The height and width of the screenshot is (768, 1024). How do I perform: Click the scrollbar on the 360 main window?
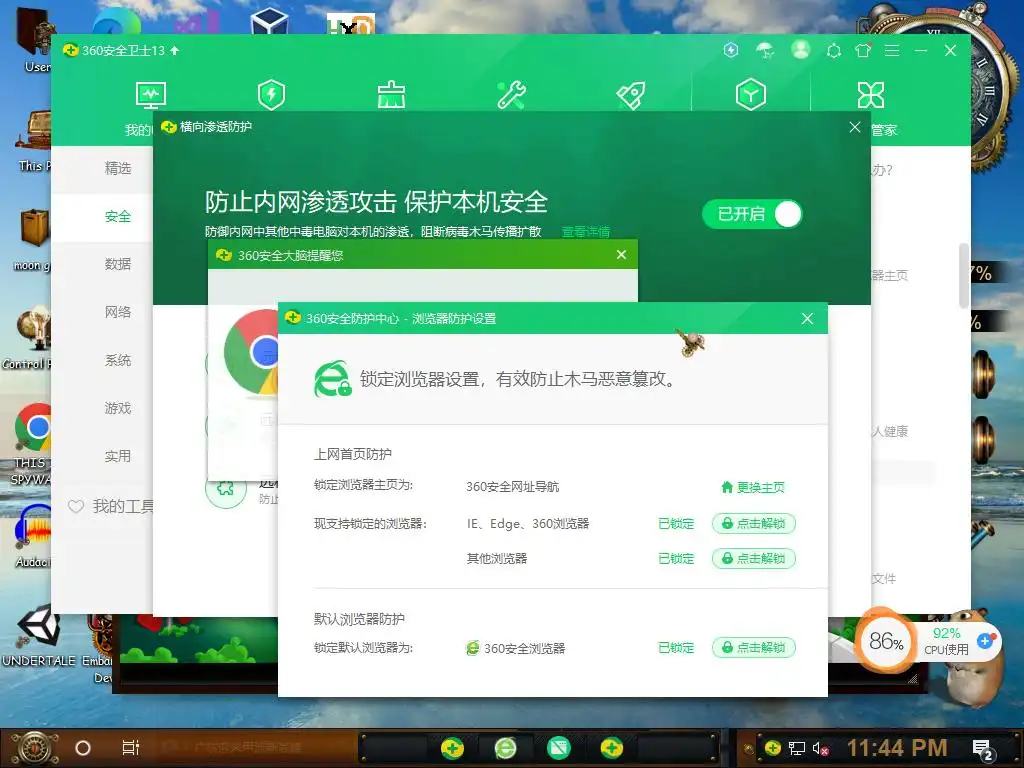click(963, 275)
